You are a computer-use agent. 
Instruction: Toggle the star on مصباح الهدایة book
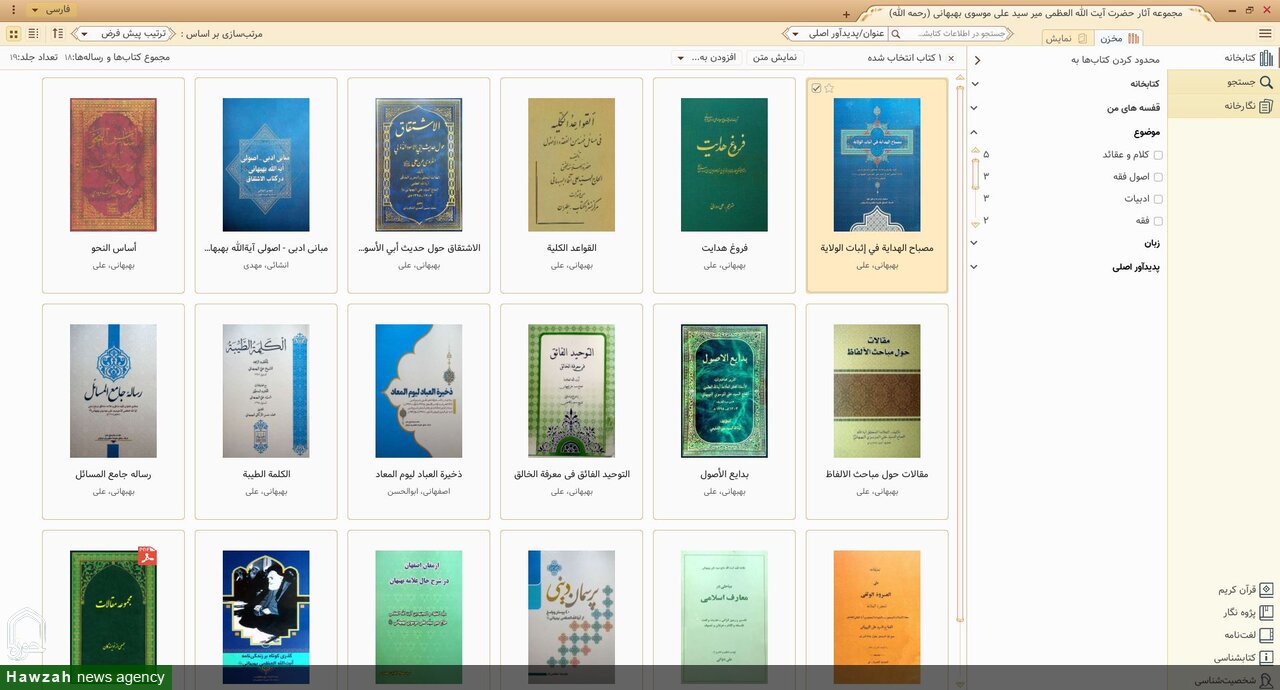pyautogui.click(x=829, y=87)
